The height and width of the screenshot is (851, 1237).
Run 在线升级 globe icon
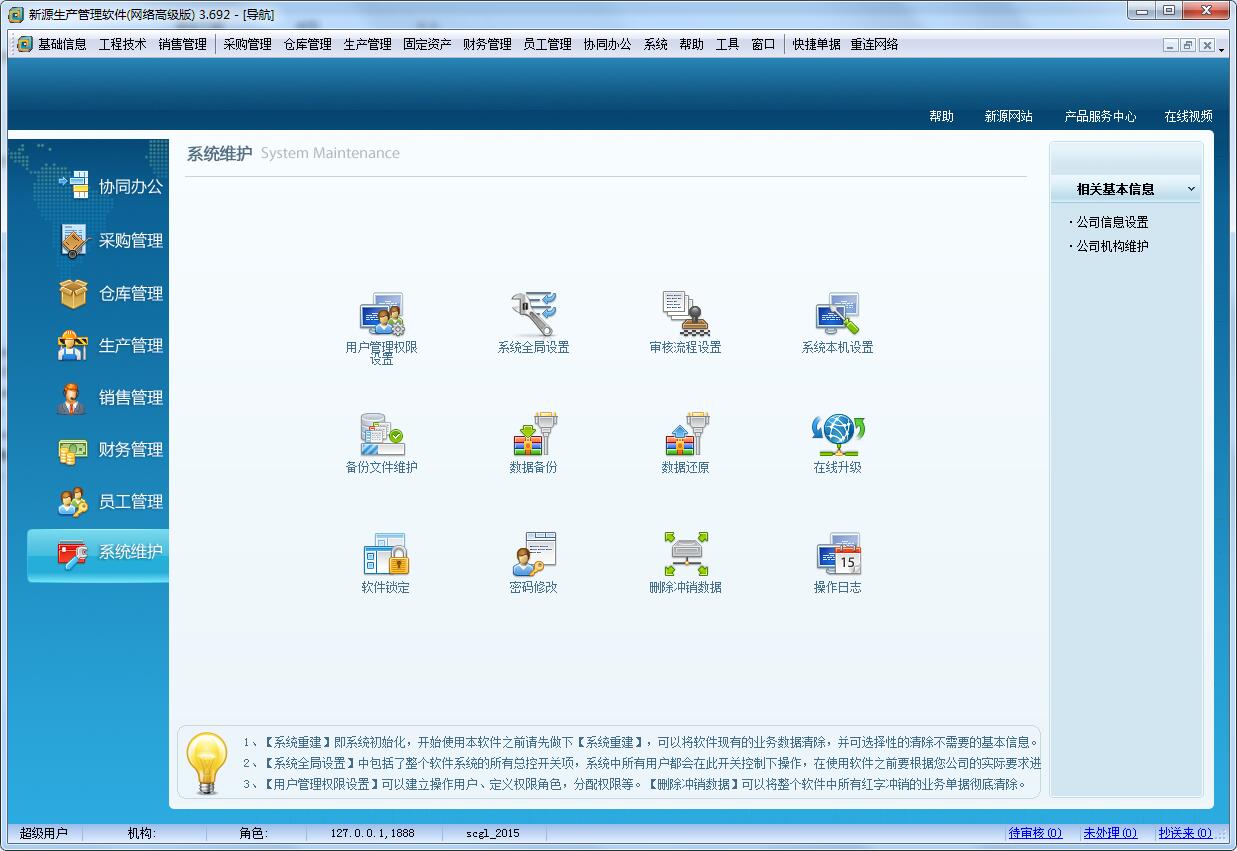click(837, 435)
